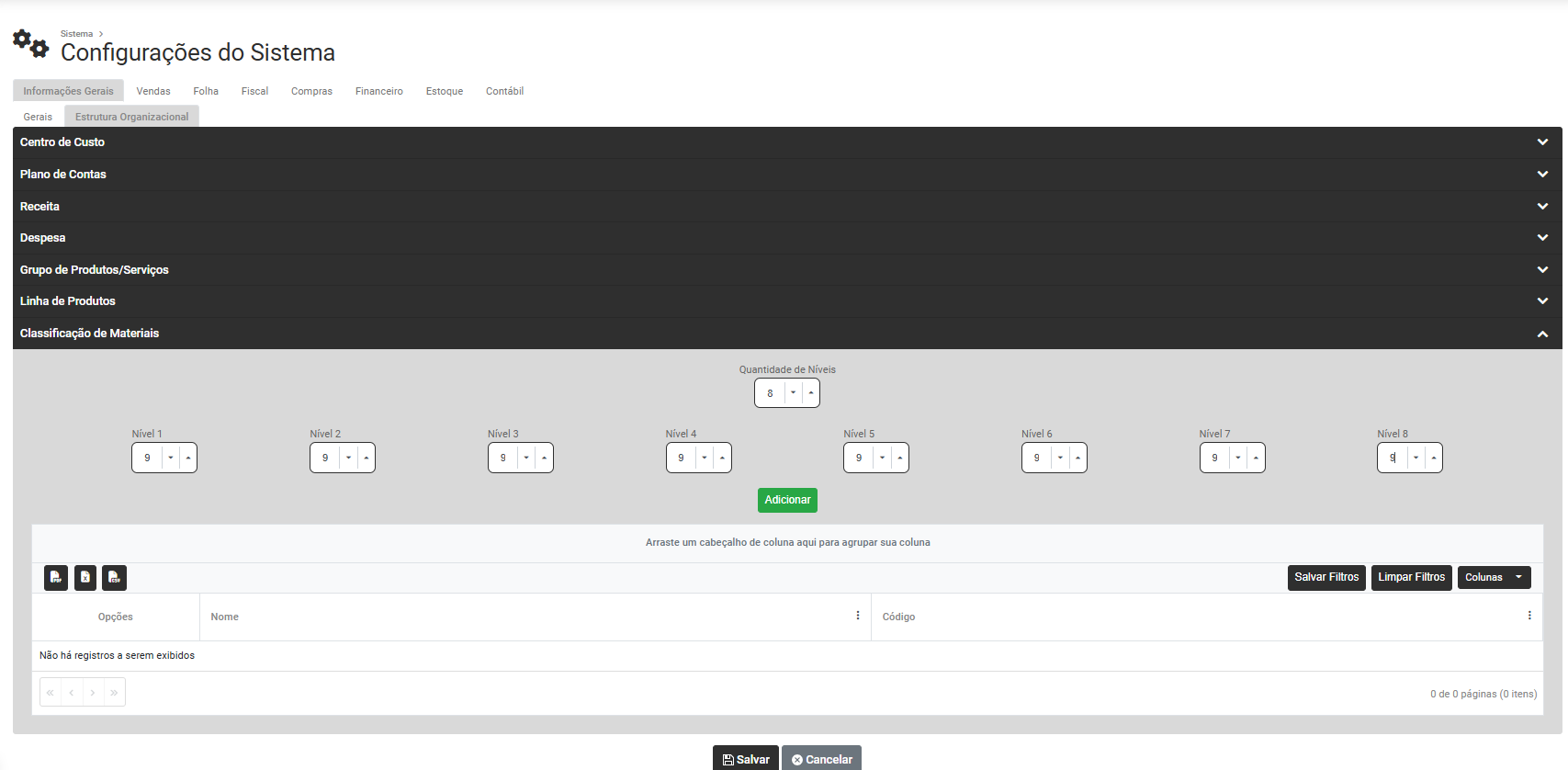Open the Código column options menu
The height and width of the screenshot is (770, 1568).
pyautogui.click(x=1529, y=616)
